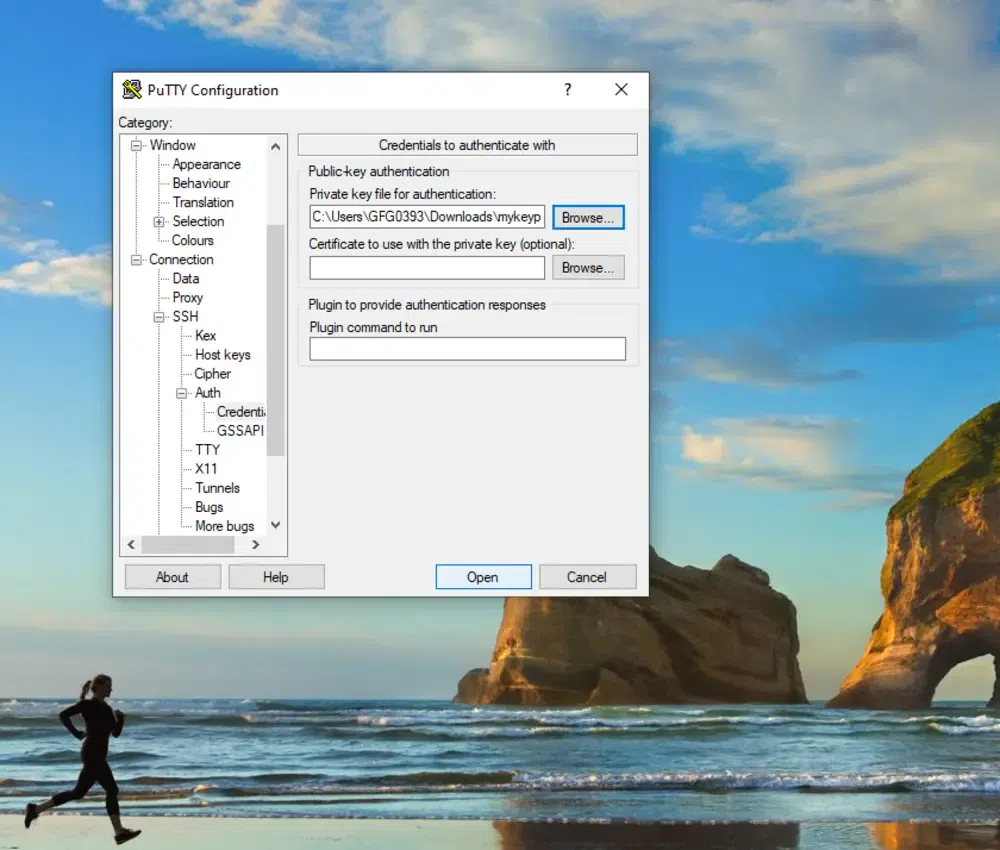Select Appearance in category tree
This screenshot has width=1000, height=850.
click(x=207, y=165)
